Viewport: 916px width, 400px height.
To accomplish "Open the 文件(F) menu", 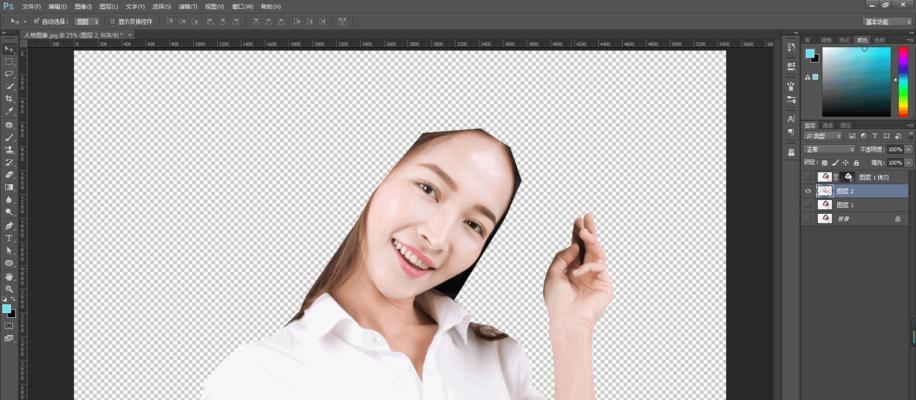I will point(32,6).
